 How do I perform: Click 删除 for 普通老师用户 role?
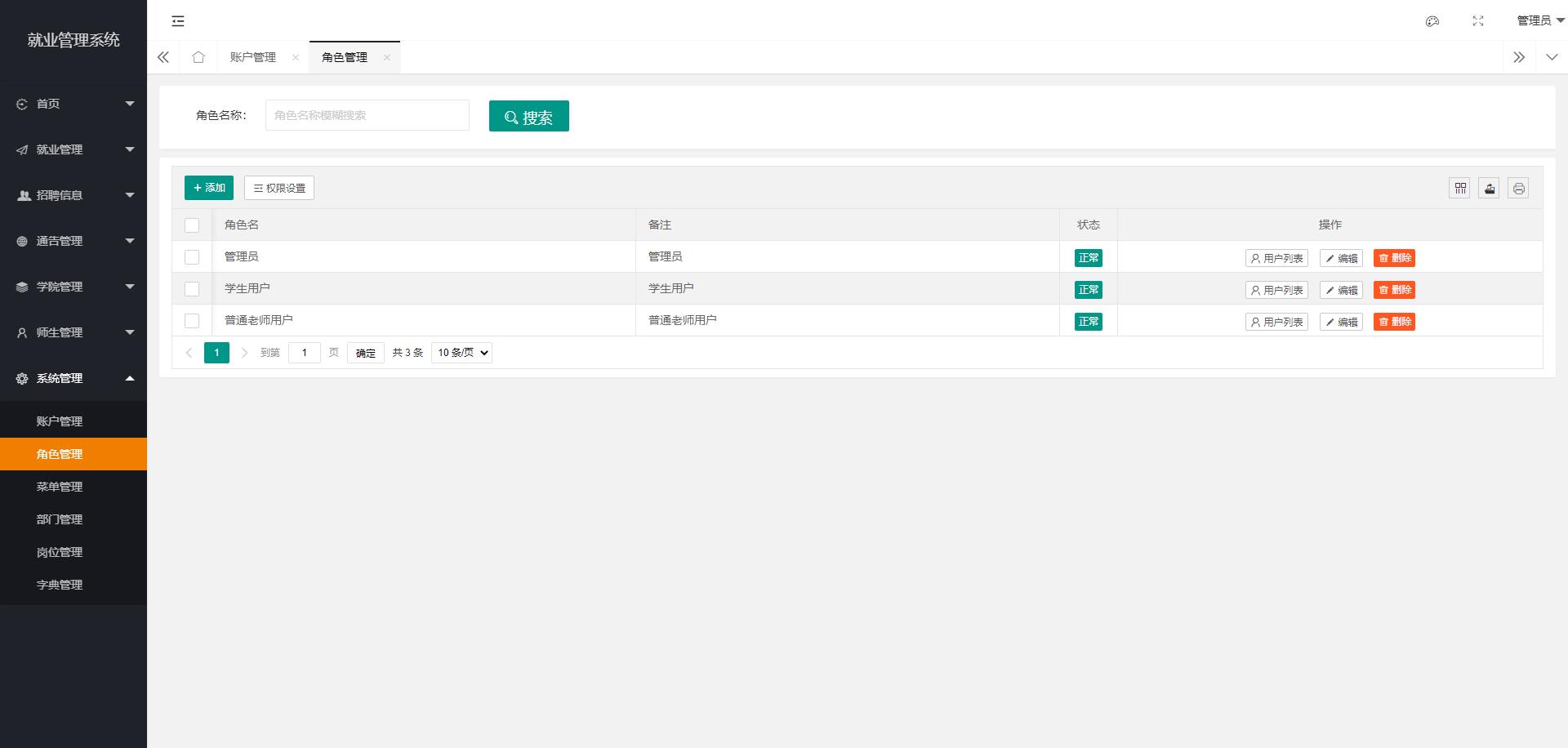[1394, 322]
